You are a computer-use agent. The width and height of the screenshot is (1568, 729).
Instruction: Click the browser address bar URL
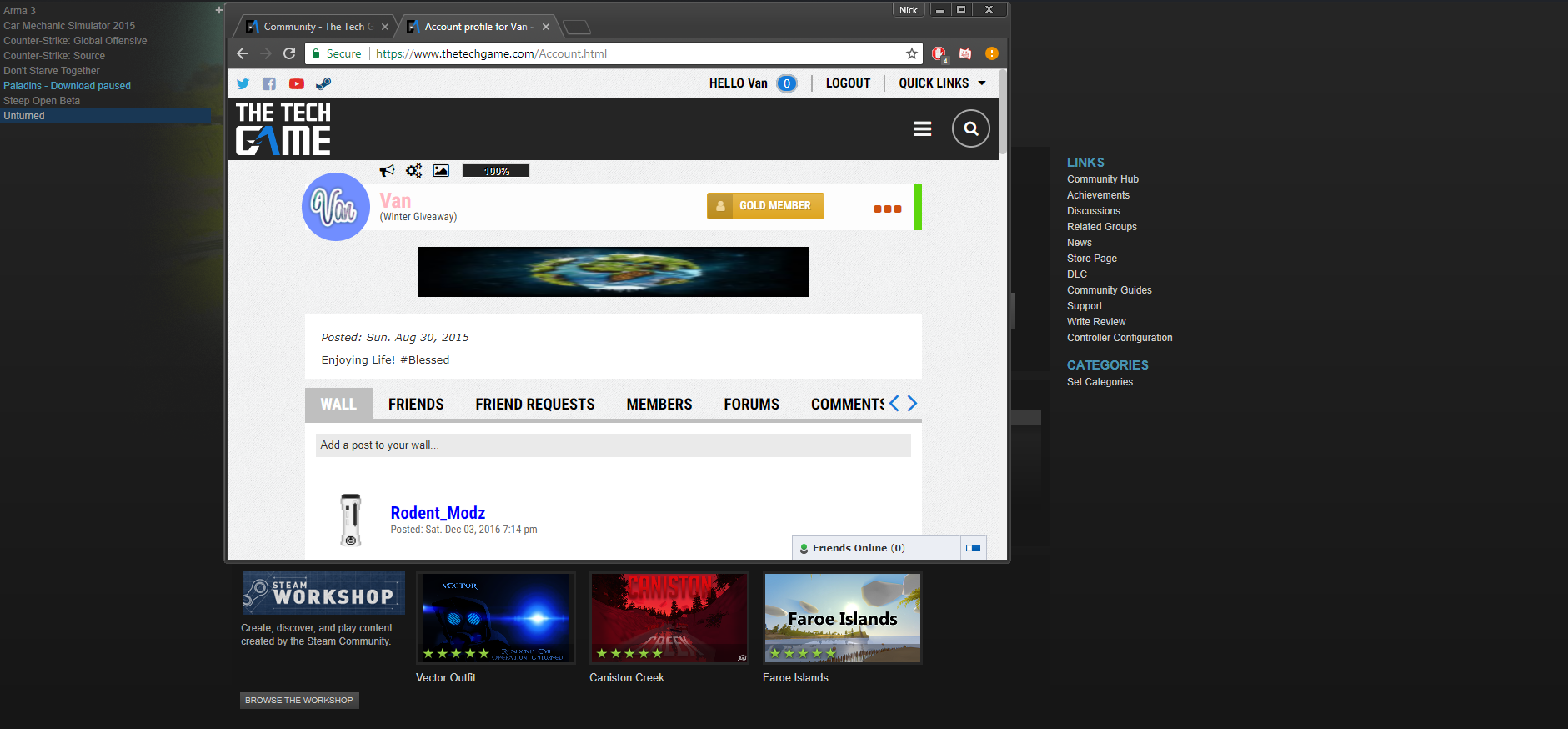tap(491, 53)
